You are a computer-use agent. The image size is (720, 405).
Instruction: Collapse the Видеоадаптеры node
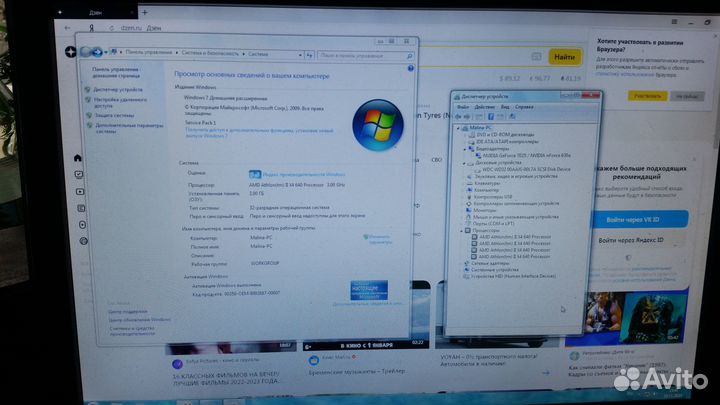click(465, 149)
